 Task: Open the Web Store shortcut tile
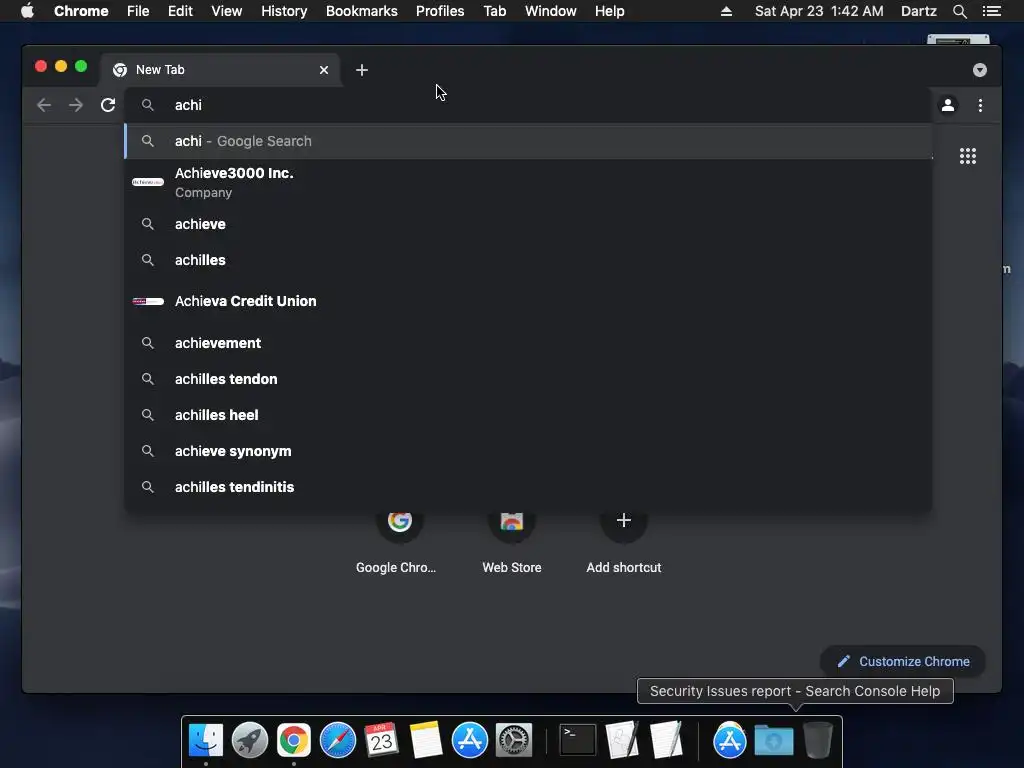[511, 539]
